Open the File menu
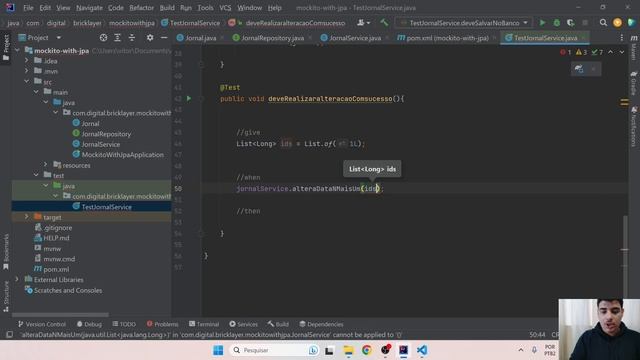This screenshot has width=640, height=360. (x=28, y=8)
